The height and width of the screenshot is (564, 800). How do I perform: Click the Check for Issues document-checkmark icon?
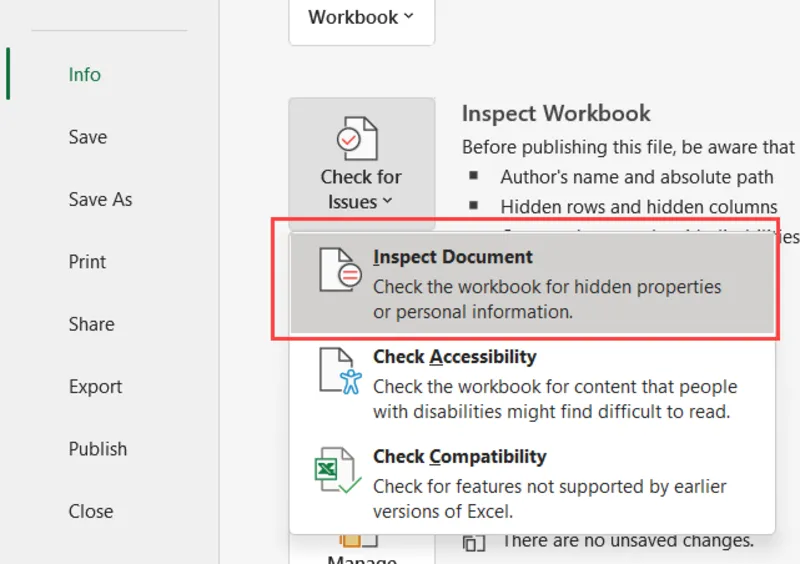click(356, 139)
